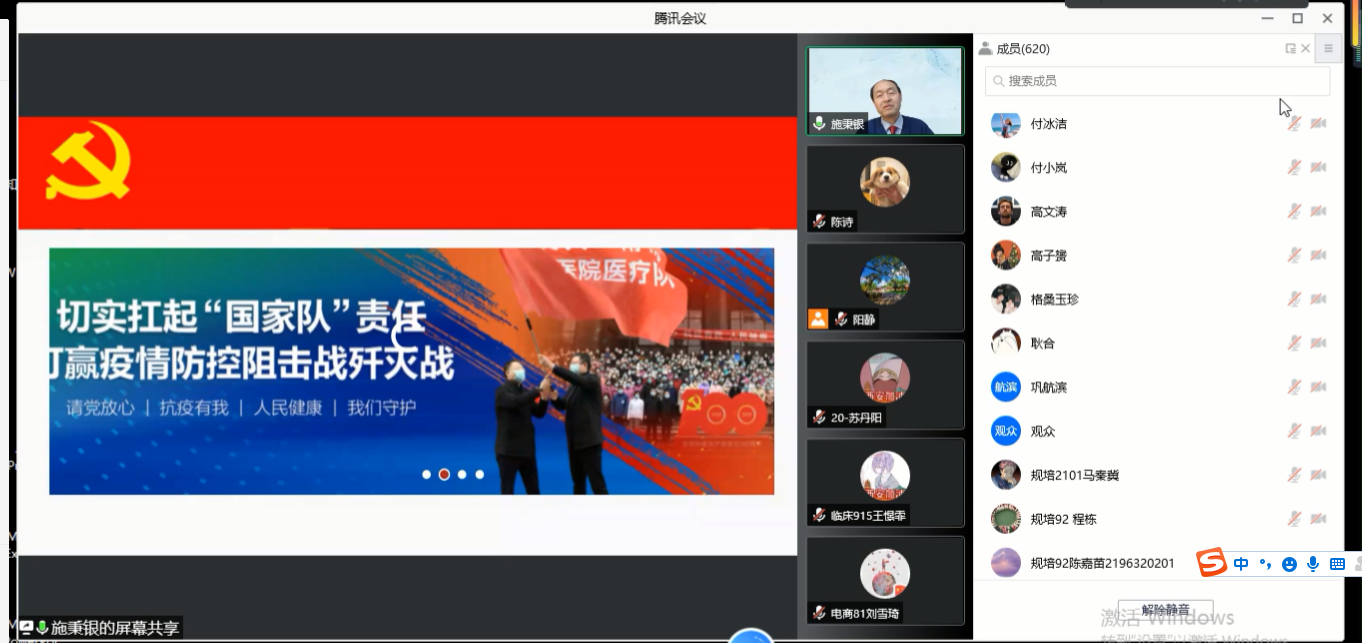Go to first slide carousel dot
This screenshot has width=1362, height=643.
427,474
